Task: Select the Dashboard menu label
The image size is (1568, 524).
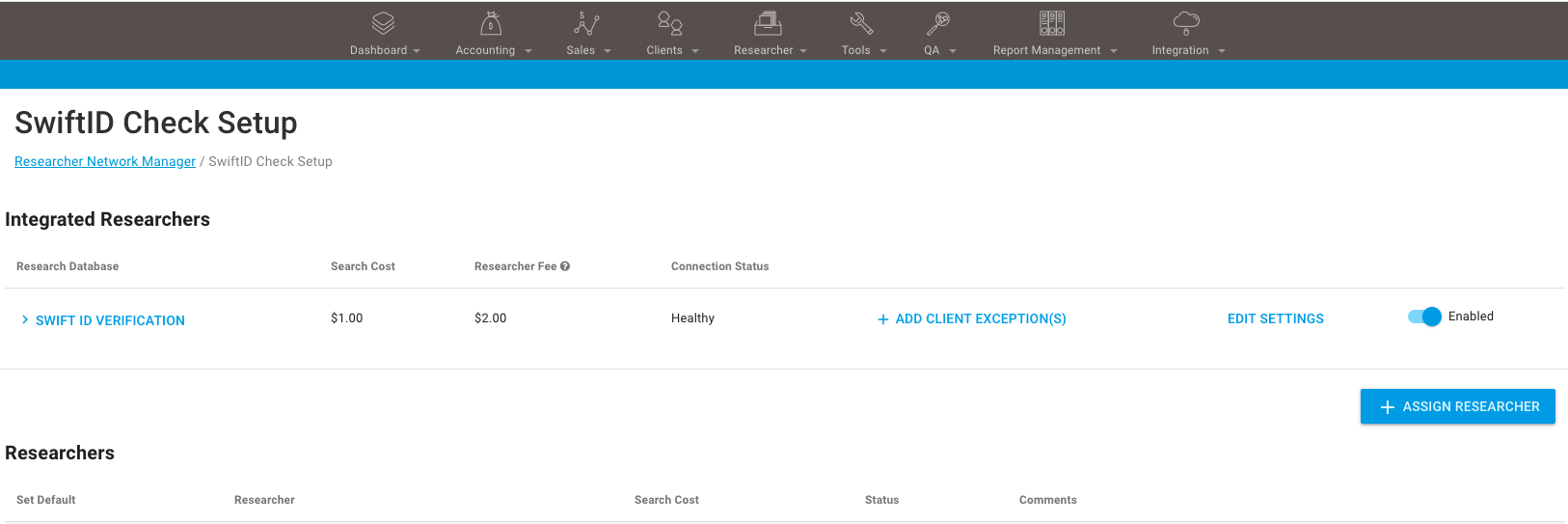Action: pyautogui.click(x=378, y=50)
